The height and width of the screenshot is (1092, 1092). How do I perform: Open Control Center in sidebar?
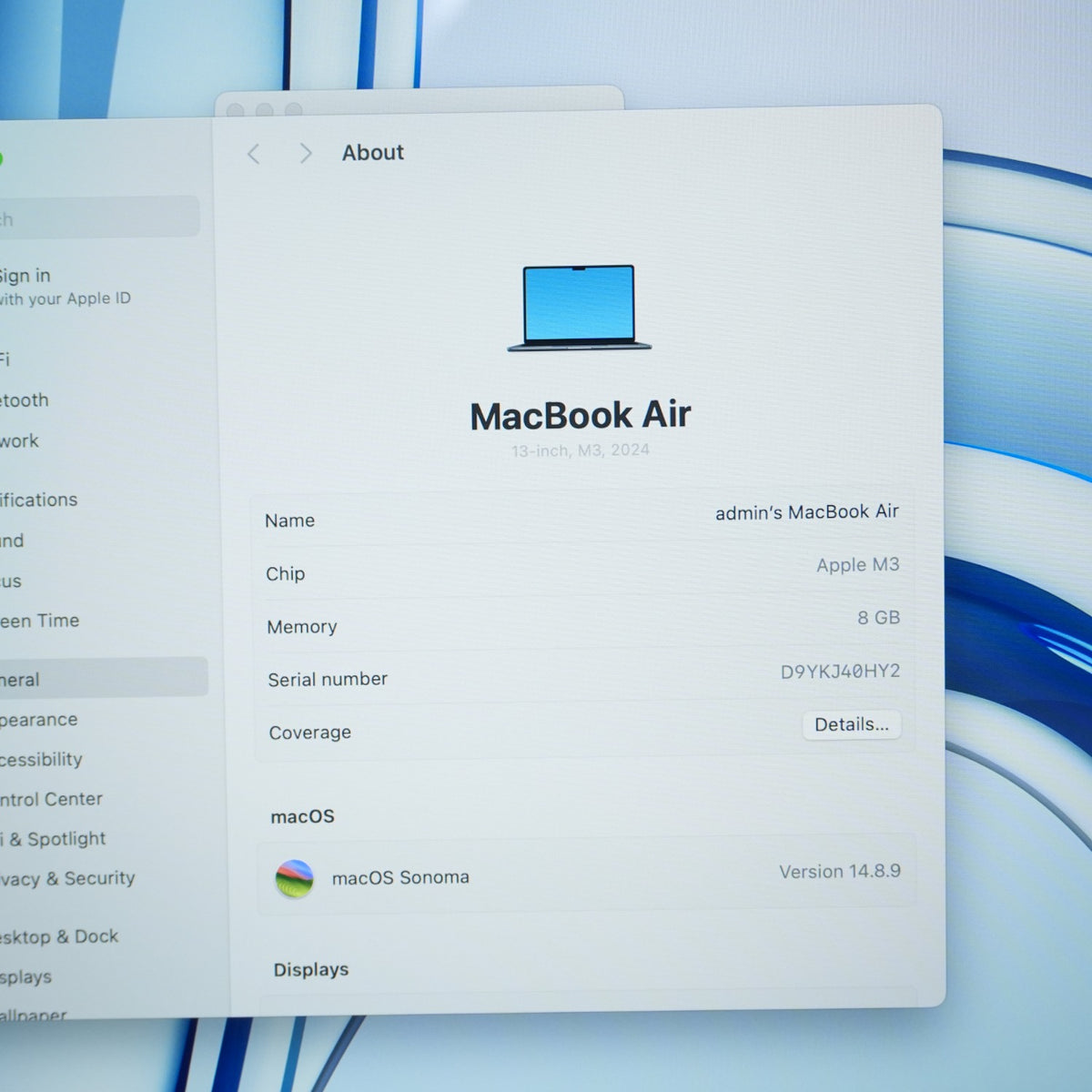(x=52, y=799)
